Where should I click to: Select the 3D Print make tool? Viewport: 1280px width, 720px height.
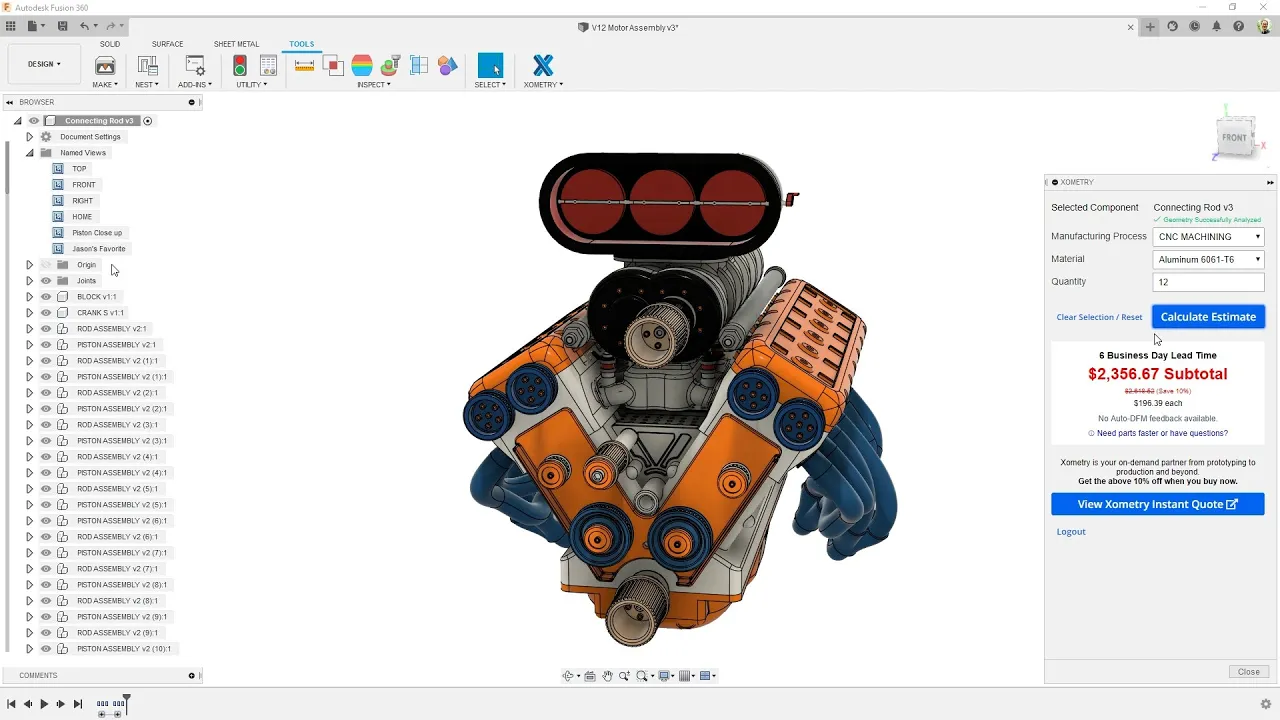point(105,66)
